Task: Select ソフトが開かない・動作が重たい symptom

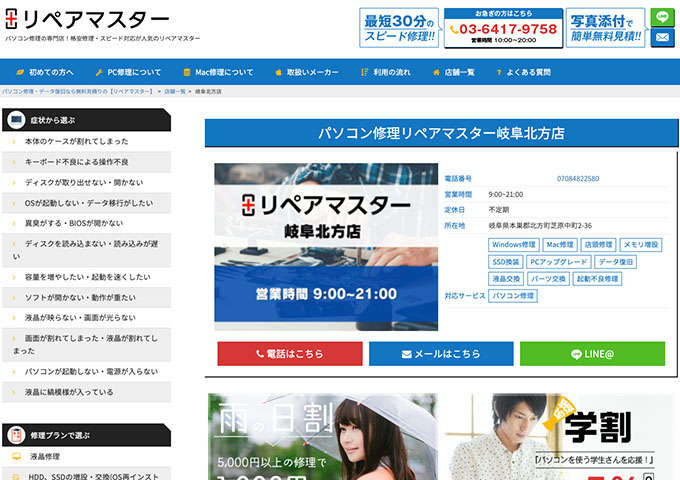Action: click(x=86, y=297)
